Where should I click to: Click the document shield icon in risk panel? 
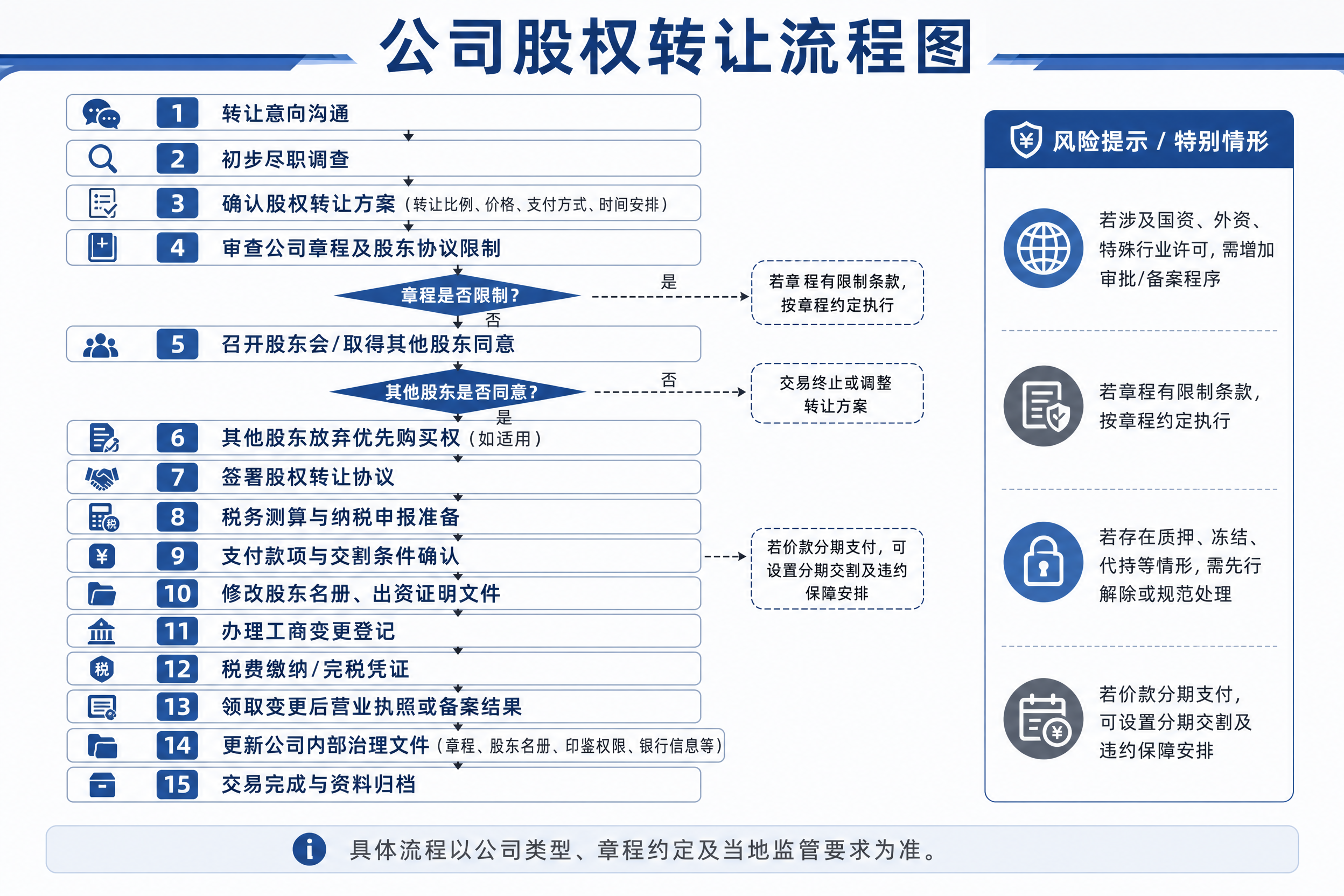coord(1044,405)
